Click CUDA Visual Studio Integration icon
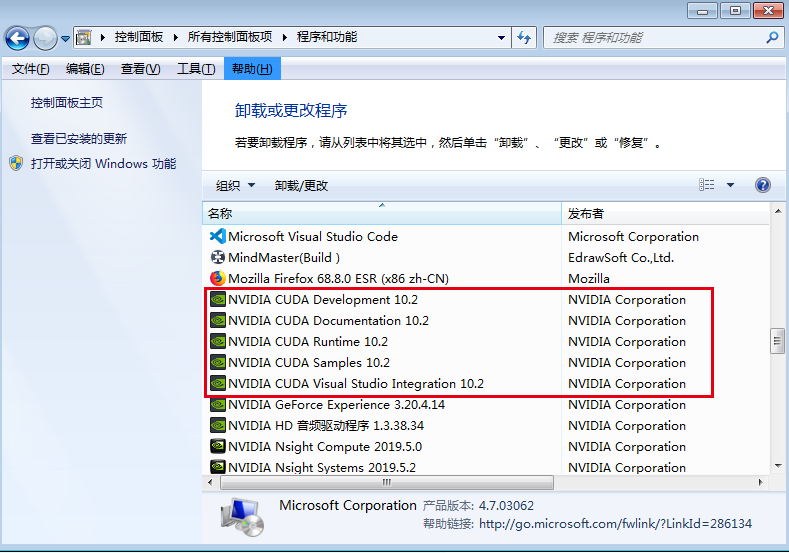 click(x=217, y=383)
